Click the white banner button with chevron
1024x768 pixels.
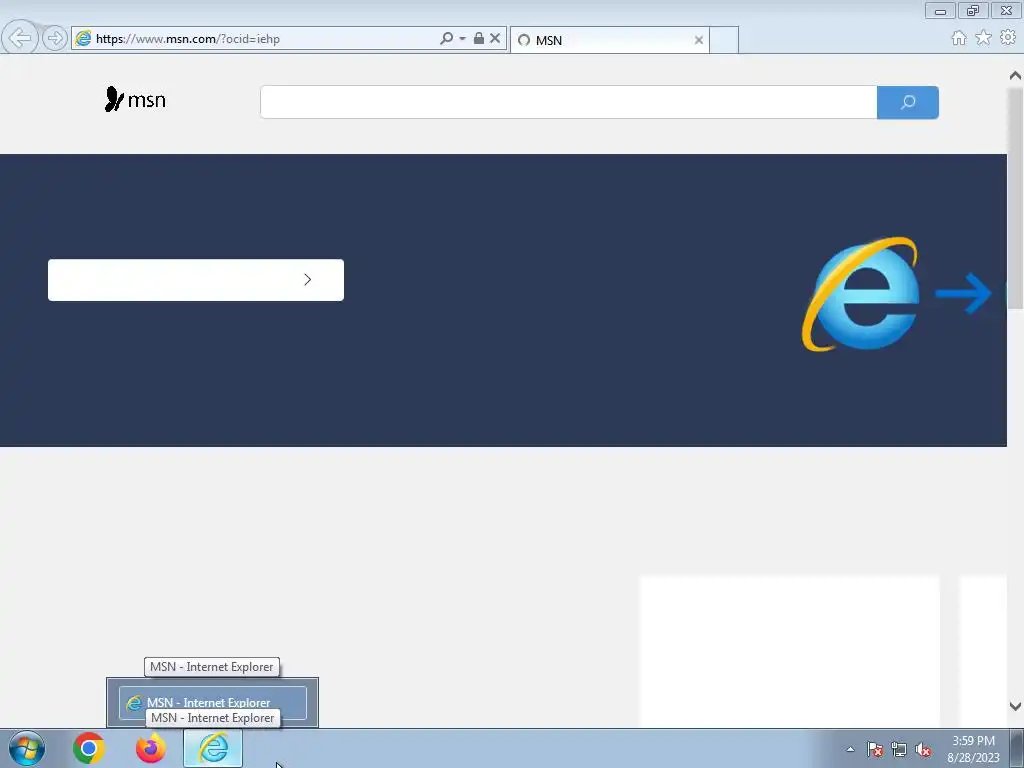click(196, 280)
